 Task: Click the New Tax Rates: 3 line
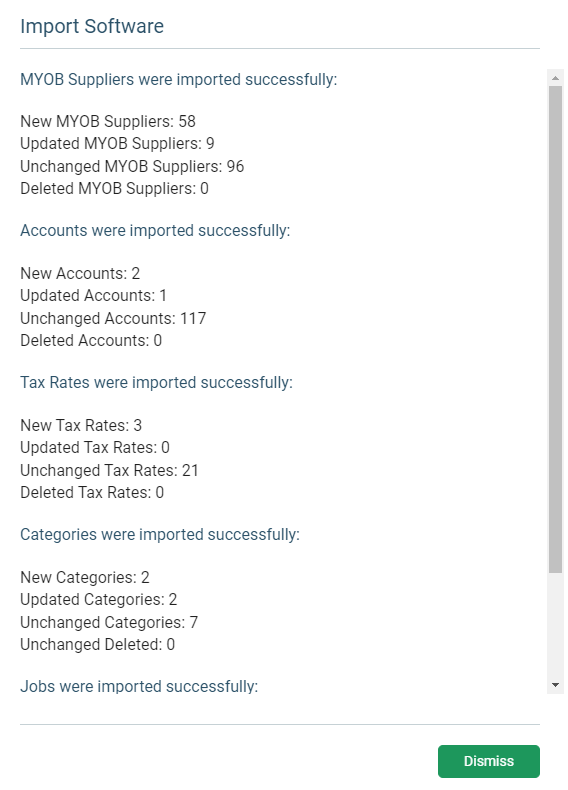(81, 425)
